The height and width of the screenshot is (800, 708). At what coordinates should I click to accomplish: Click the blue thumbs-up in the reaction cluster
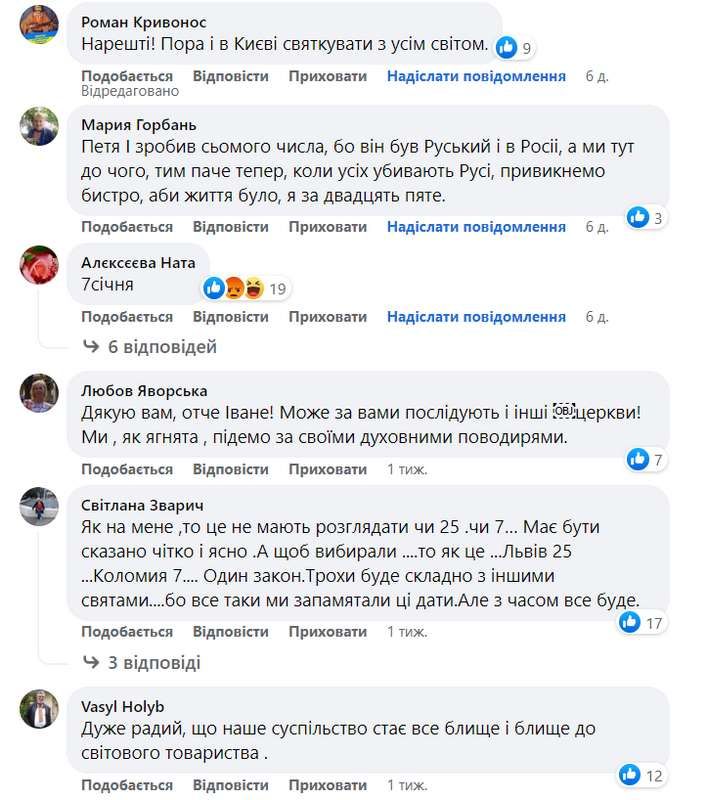(212, 288)
